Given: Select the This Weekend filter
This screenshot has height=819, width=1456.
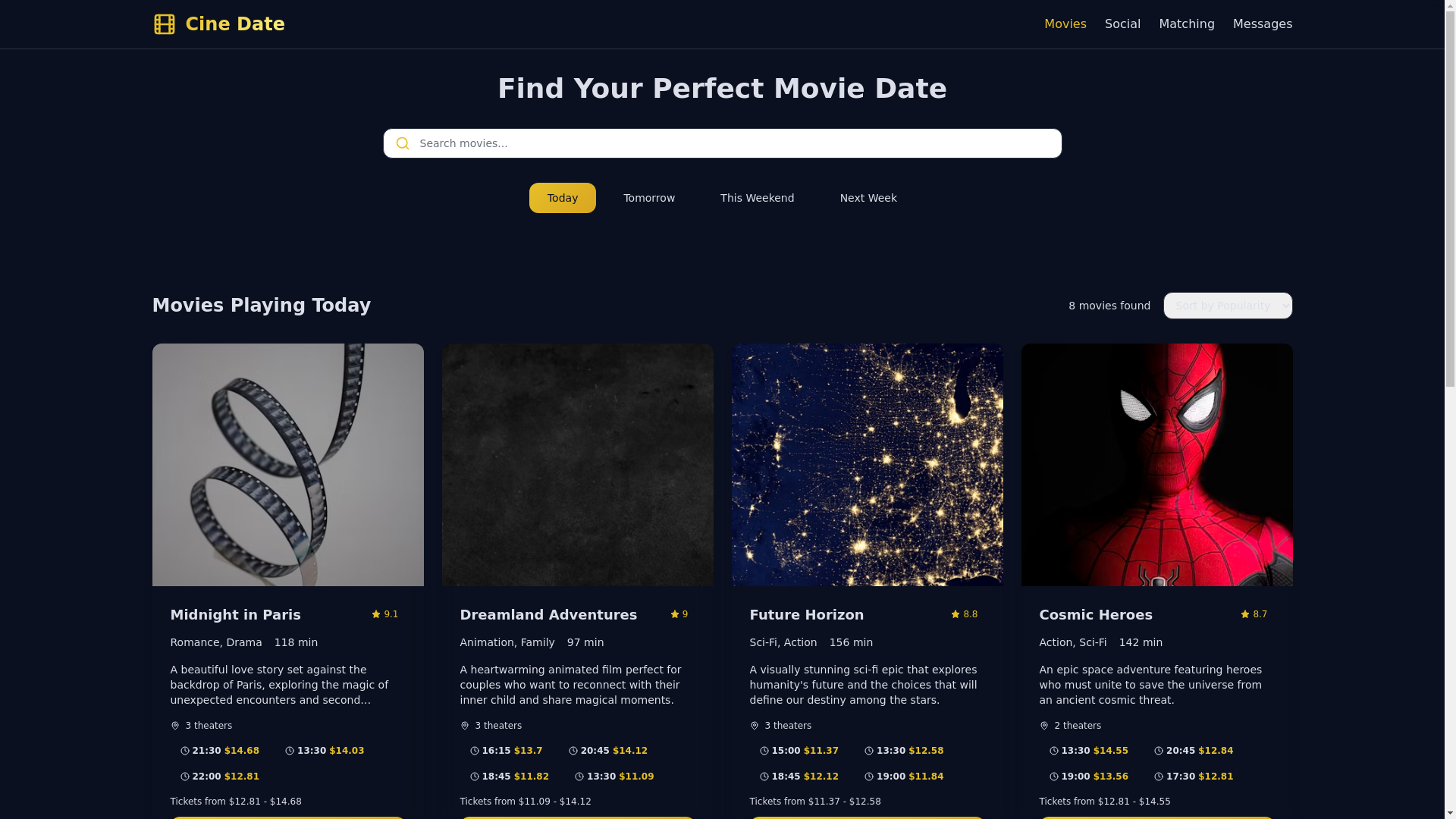Looking at the screenshot, I should pyautogui.click(x=757, y=198).
